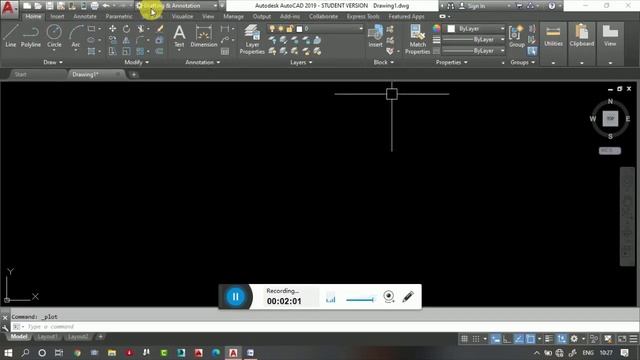Switch to the Manage ribbon tab

pos(233,16)
